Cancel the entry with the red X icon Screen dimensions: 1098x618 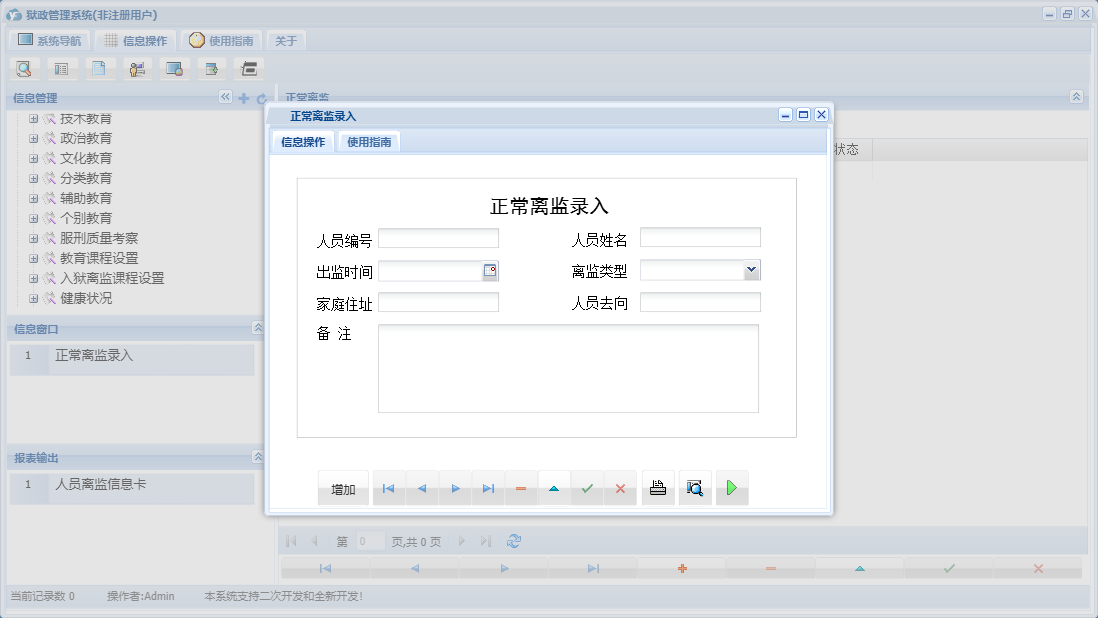[x=620, y=487]
